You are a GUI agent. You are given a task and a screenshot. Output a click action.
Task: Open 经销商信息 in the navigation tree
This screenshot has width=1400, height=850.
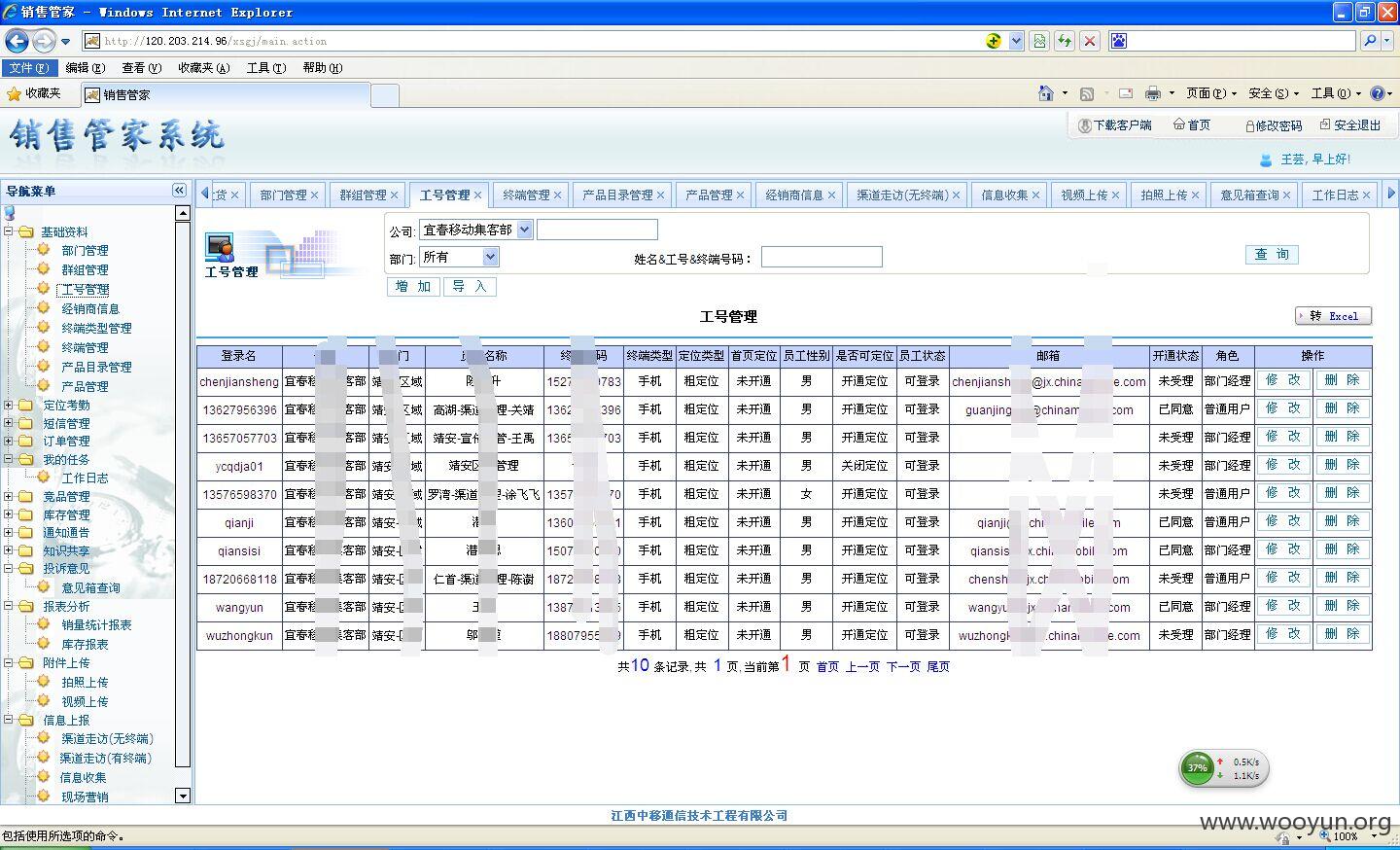(90, 309)
